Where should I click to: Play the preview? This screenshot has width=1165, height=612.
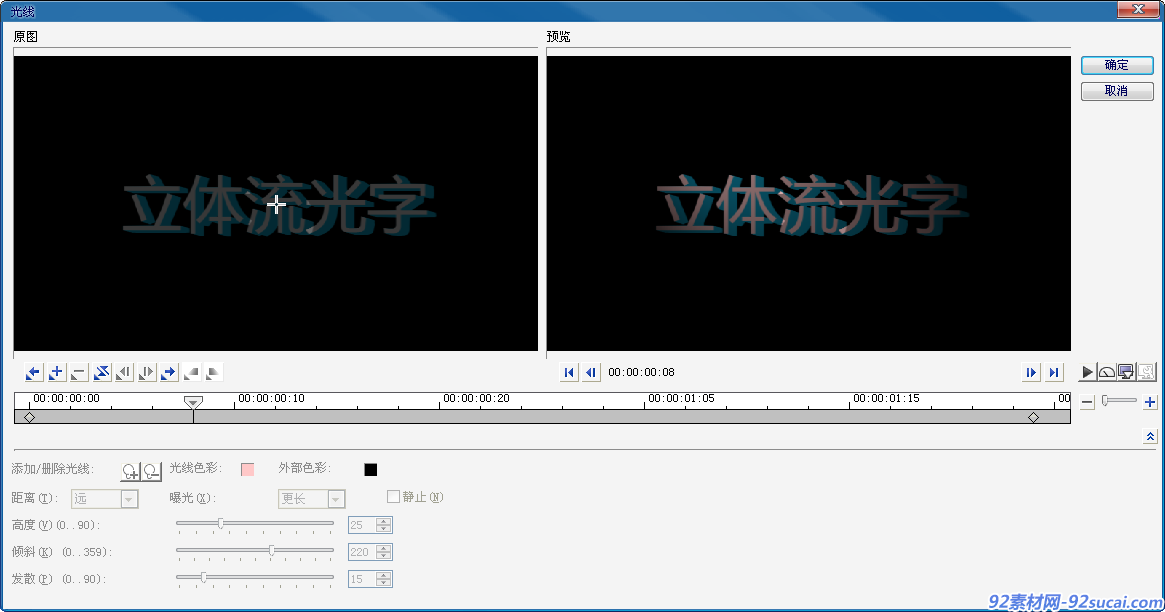click(x=1087, y=372)
